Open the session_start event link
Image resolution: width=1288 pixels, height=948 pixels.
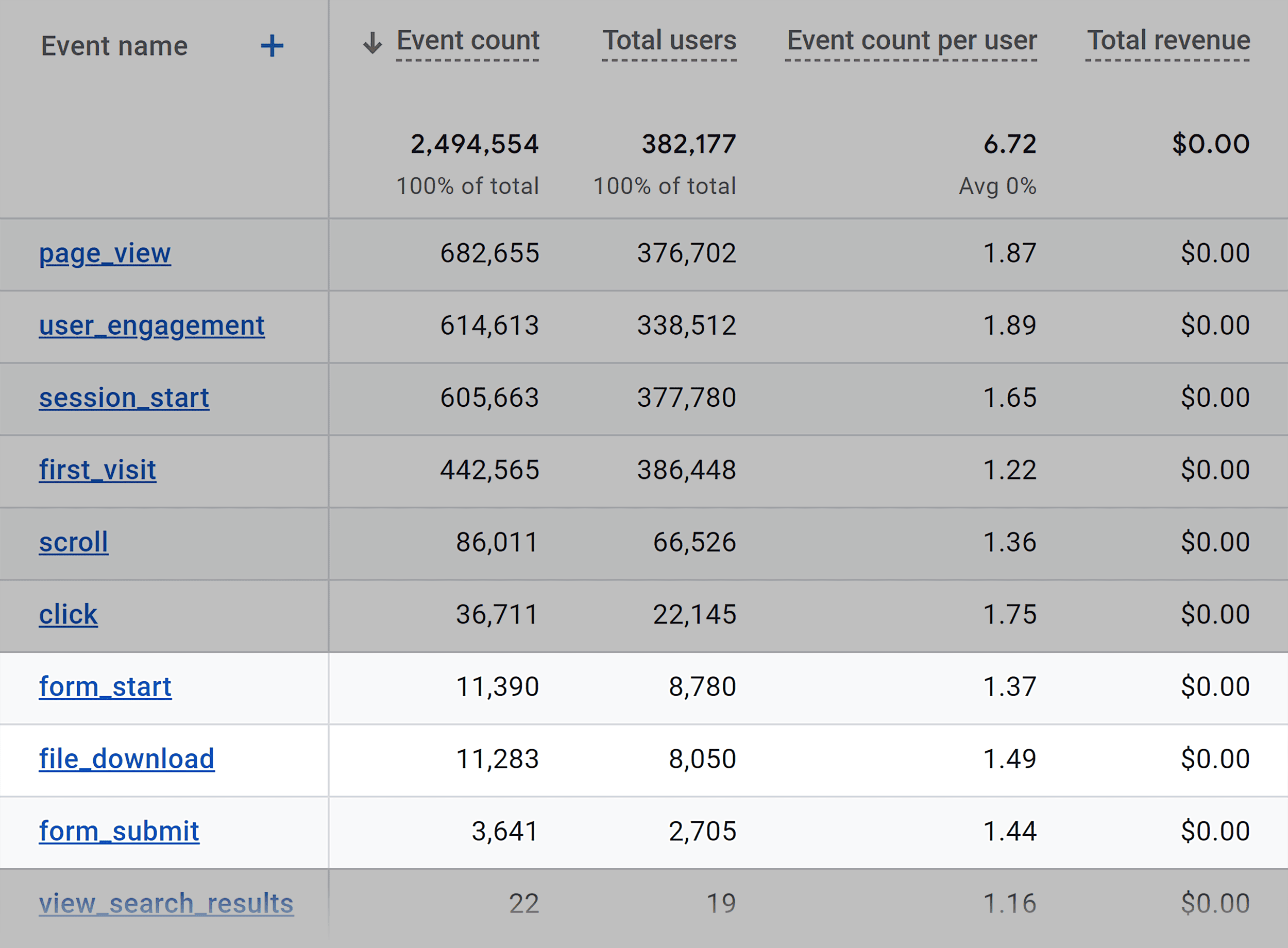click(124, 398)
